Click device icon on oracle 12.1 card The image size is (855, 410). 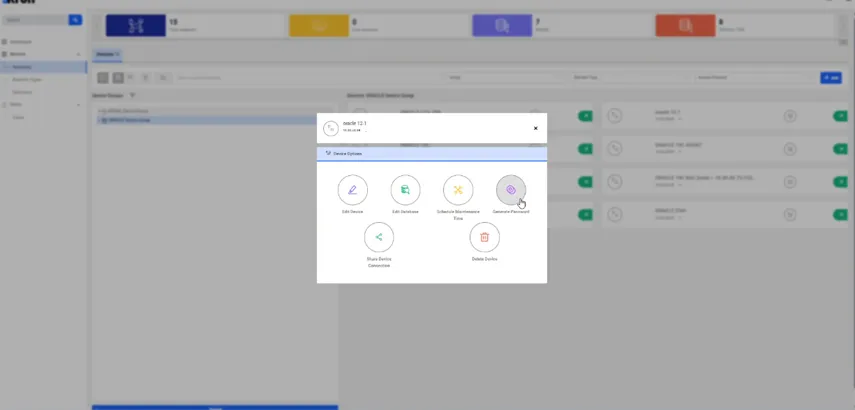click(615, 116)
